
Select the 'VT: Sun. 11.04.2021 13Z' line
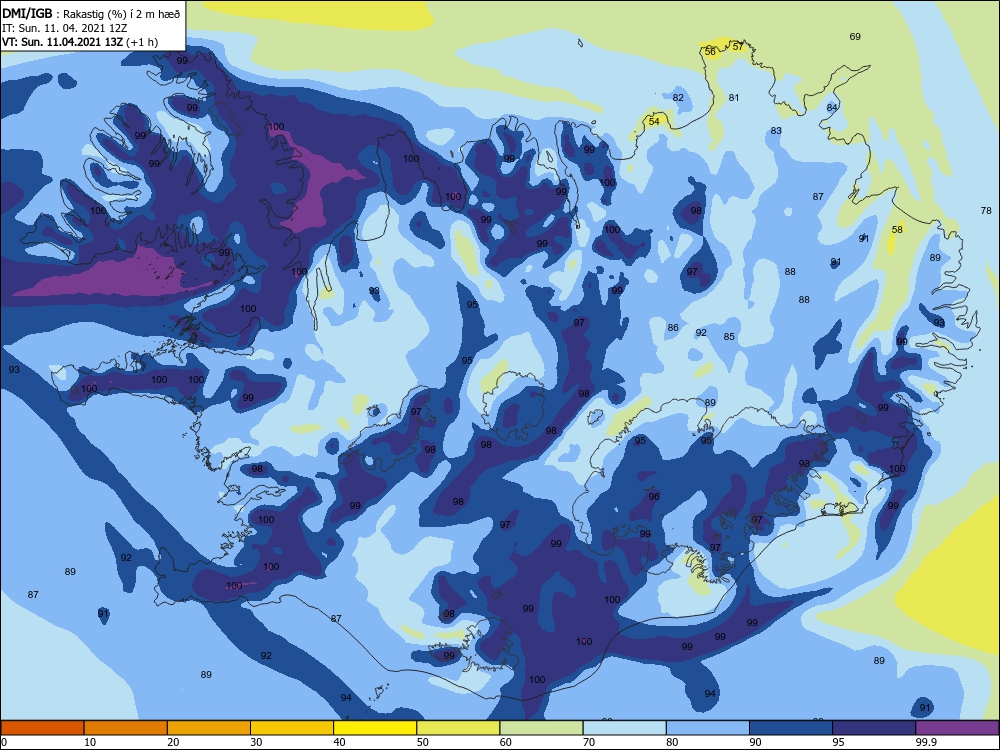tap(62, 42)
